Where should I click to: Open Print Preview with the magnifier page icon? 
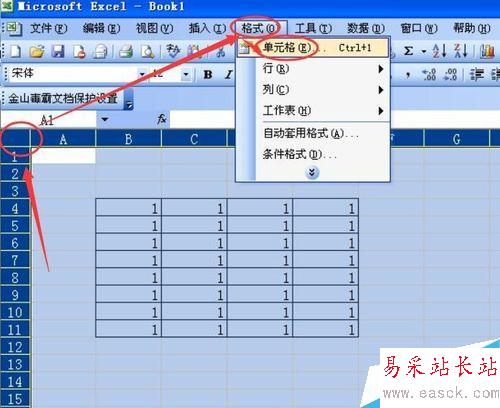click(147, 51)
